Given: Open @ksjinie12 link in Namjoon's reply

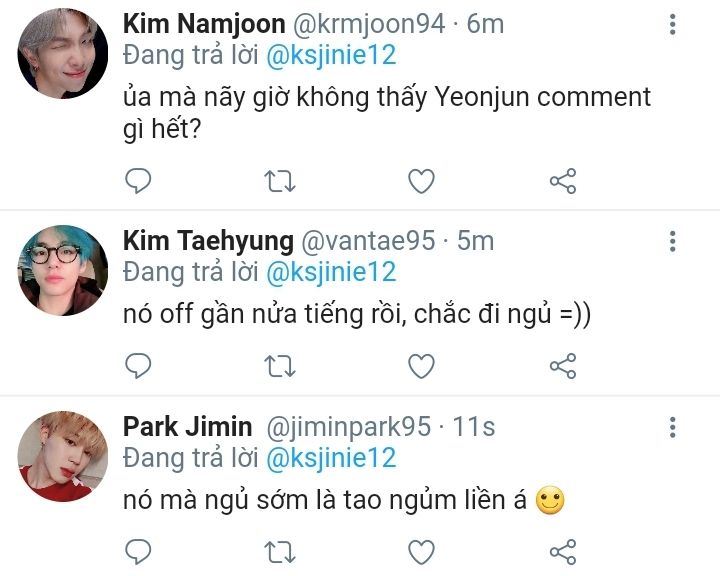Looking at the screenshot, I should click(330, 56).
